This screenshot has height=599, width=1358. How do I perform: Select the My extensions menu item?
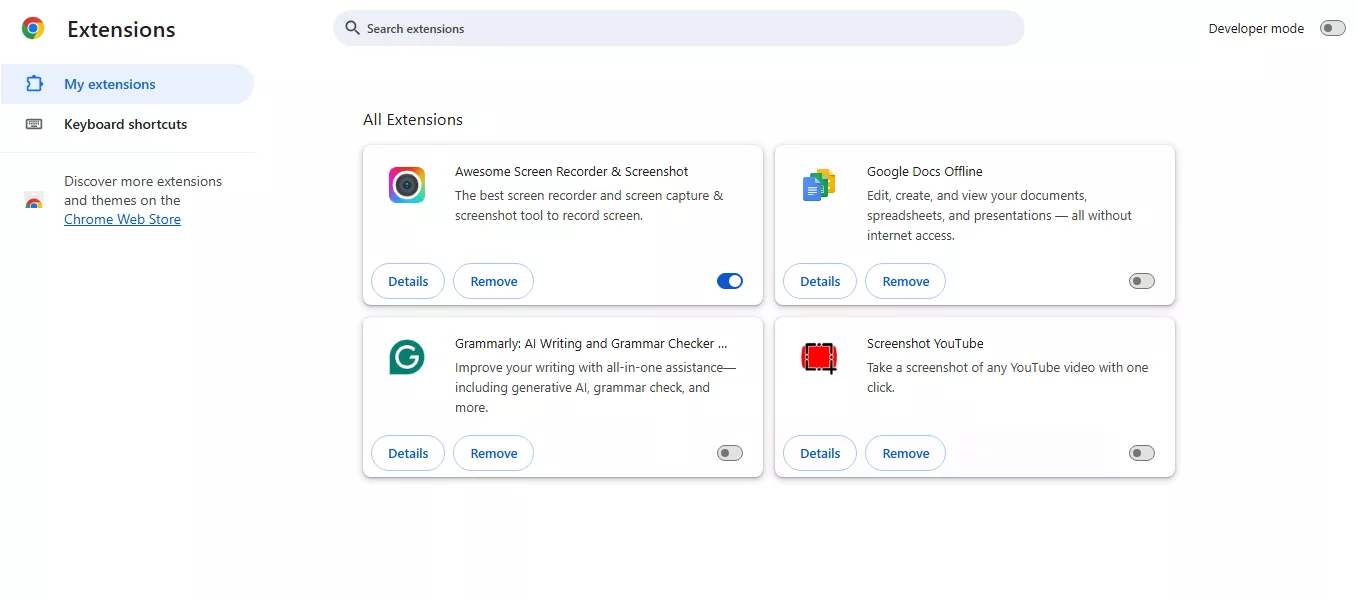click(x=110, y=84)
